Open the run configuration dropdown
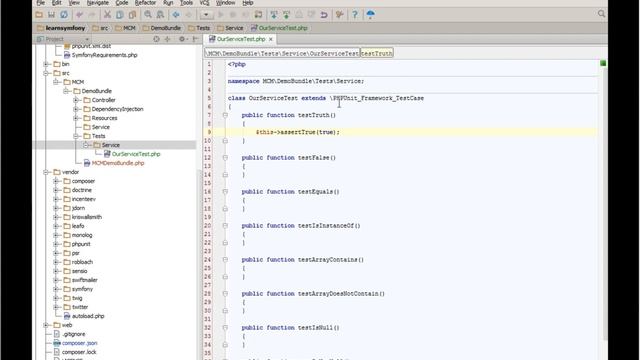640x360 pixels. [206, 15]
